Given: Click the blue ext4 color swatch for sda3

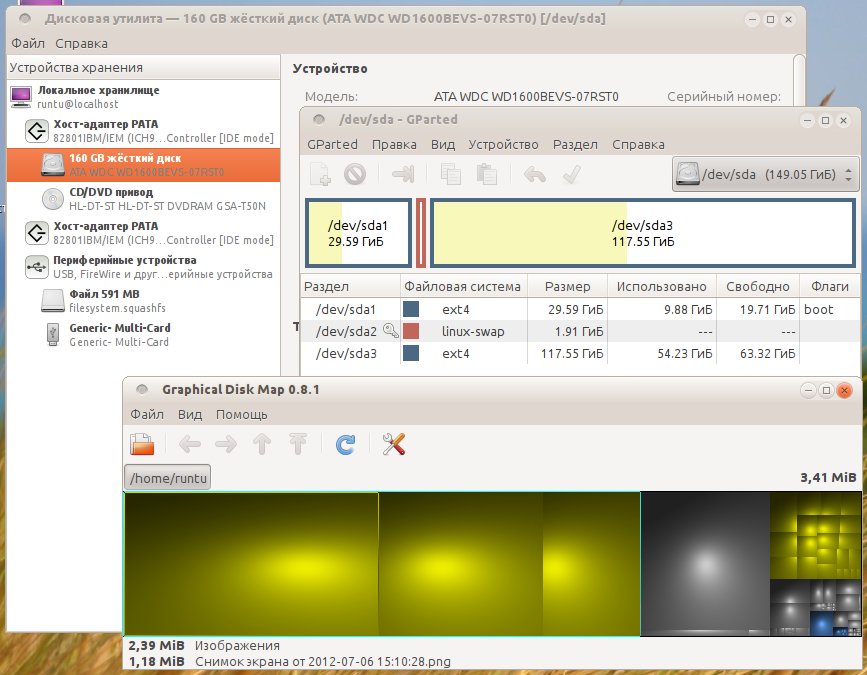Looking at the screenshot, I should pyautogui.click(x=411, y=353).
